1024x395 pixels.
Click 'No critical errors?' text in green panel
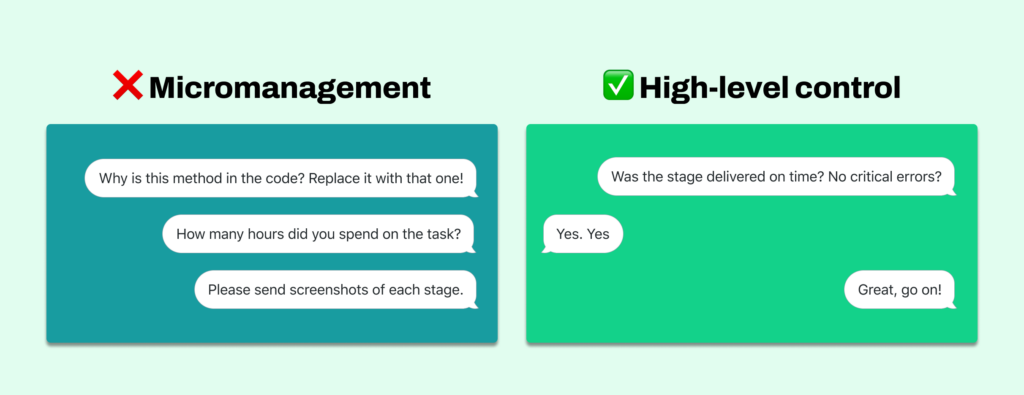885,176
